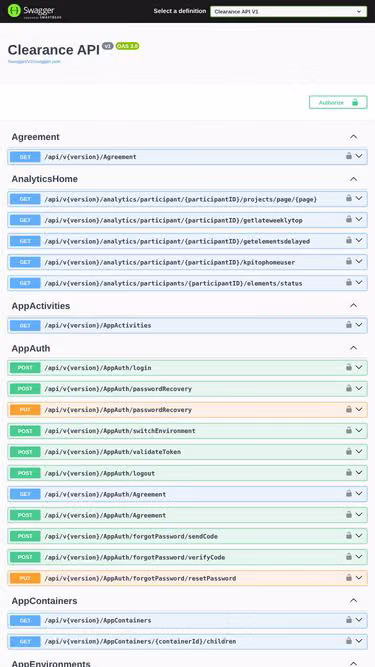The width and height of the screenshot is (375, 667).
Task: Click lock icon on AppActivities endpoint row
Action: click(349, 325)
